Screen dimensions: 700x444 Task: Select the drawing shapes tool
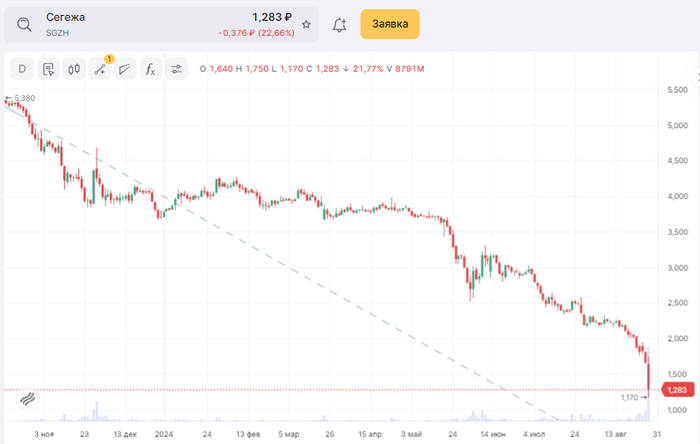(125, 69)
